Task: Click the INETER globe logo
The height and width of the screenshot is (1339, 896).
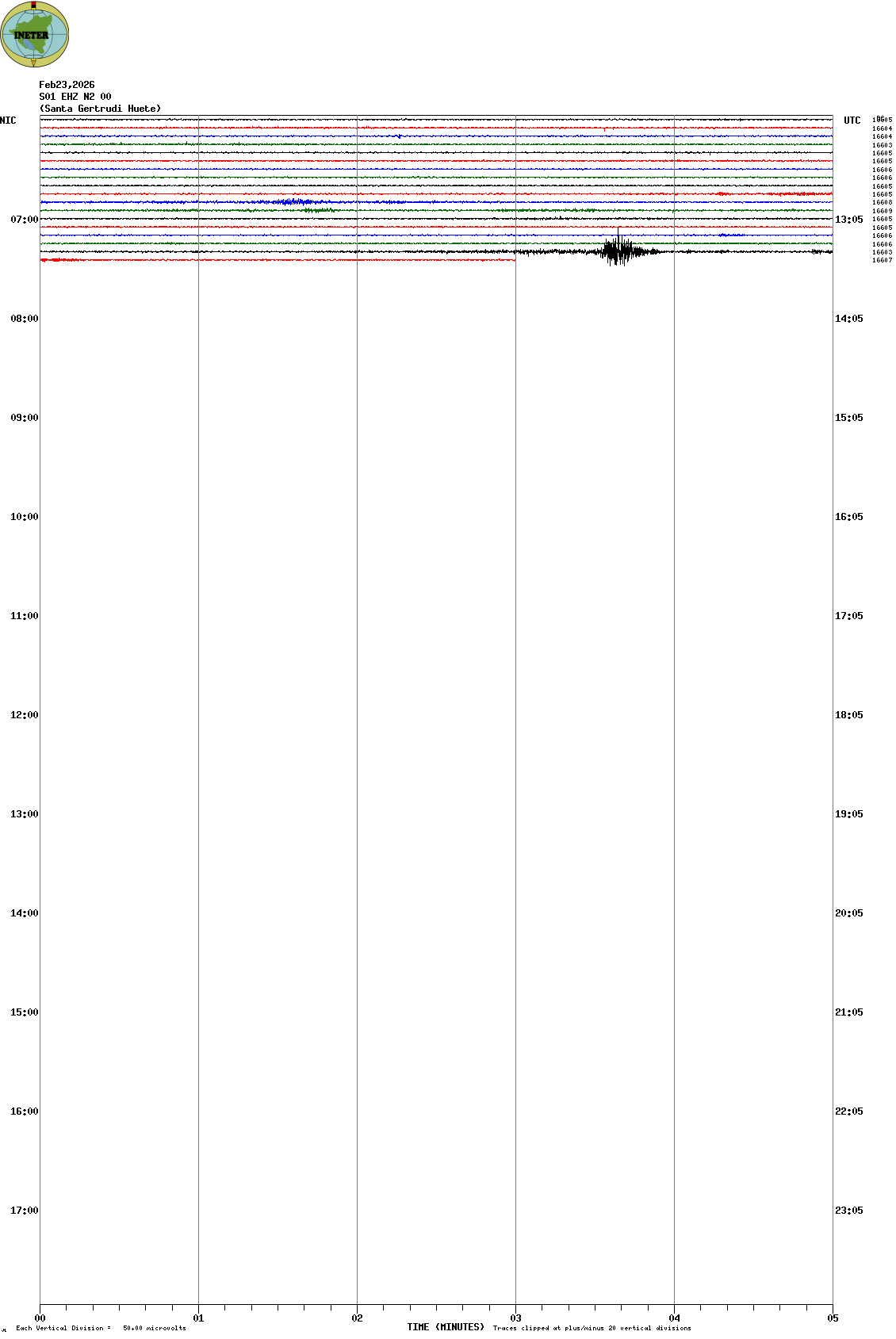Action: (x=34, y=34)
